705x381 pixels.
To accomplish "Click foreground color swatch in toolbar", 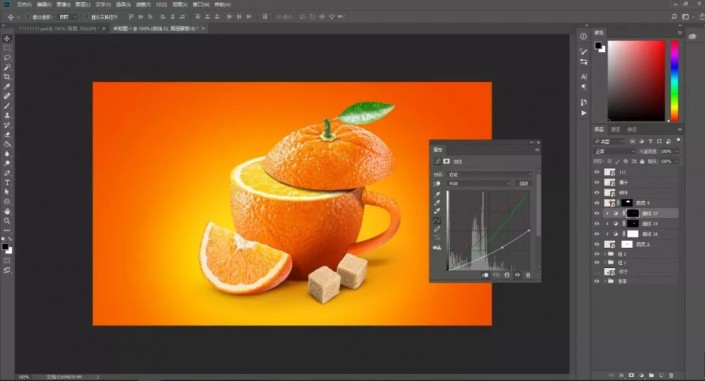I will [x=5, y=247].
